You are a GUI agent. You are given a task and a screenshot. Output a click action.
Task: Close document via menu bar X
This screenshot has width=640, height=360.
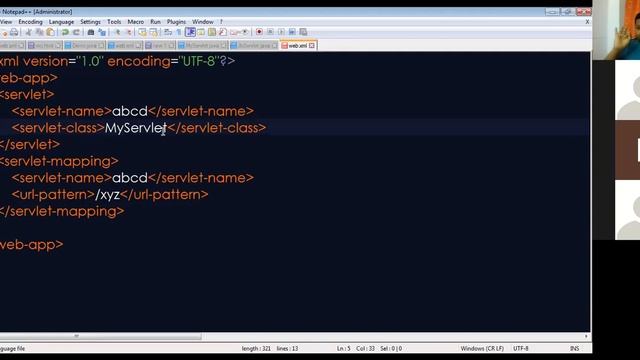pos(587,22)
